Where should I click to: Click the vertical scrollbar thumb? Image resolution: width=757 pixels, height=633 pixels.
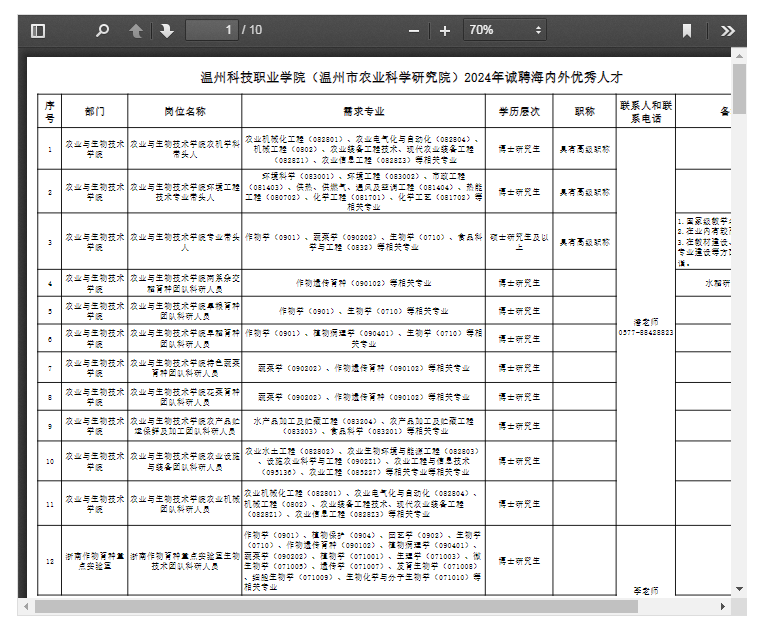pyautogui.click(x=739, y=89)
